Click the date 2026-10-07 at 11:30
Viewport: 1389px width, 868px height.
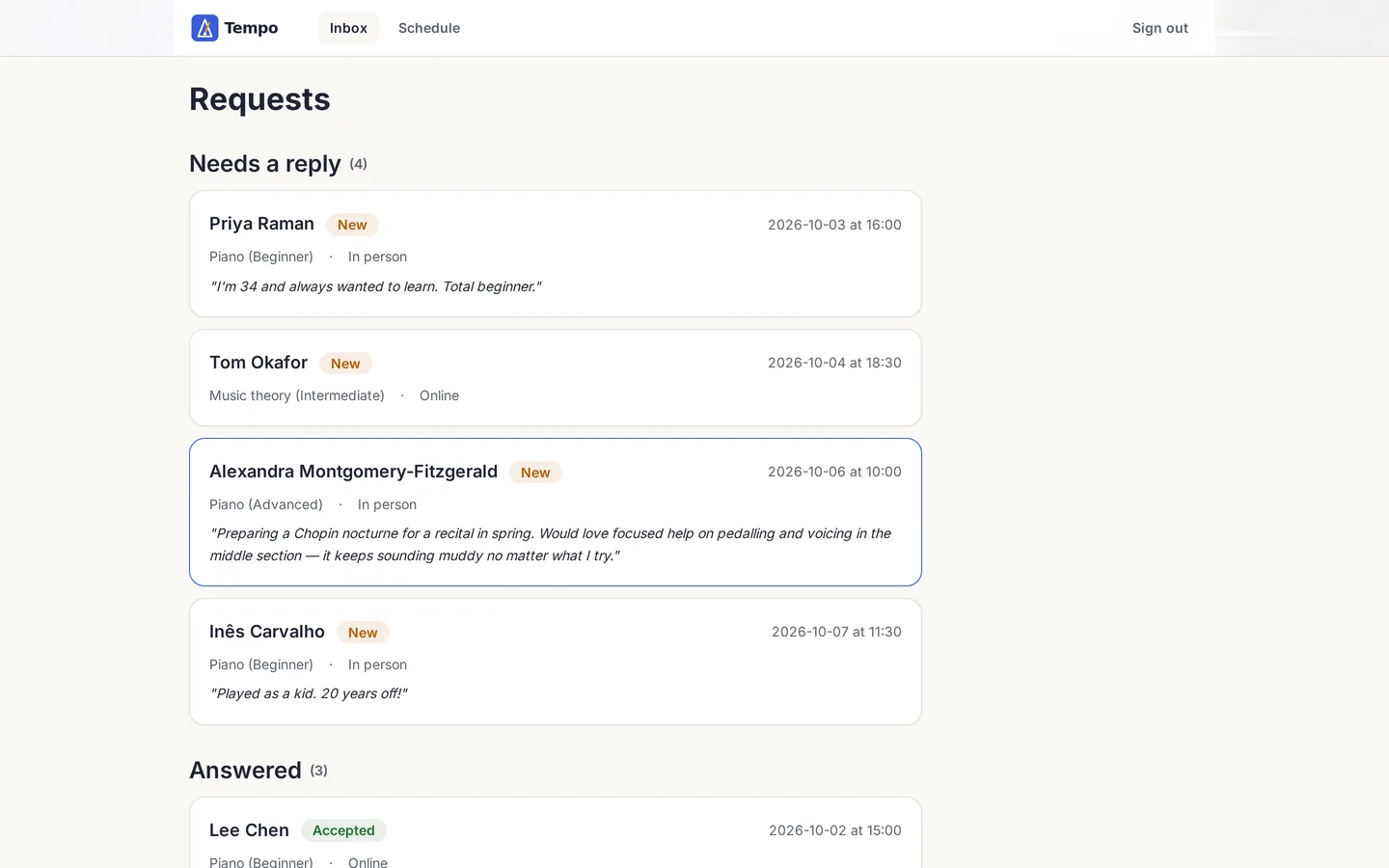tap(836, 632)
